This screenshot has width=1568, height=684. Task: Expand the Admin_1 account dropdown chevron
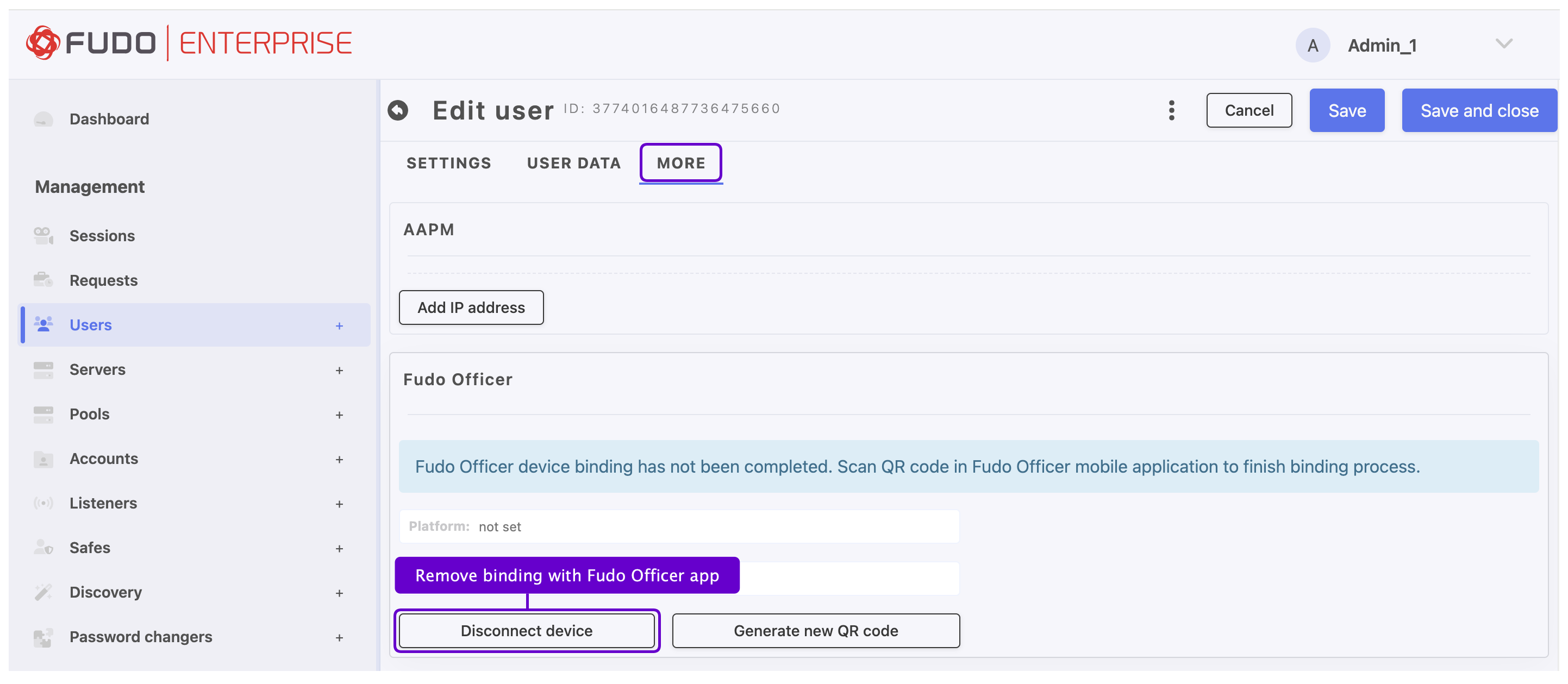click(1503, 44)
